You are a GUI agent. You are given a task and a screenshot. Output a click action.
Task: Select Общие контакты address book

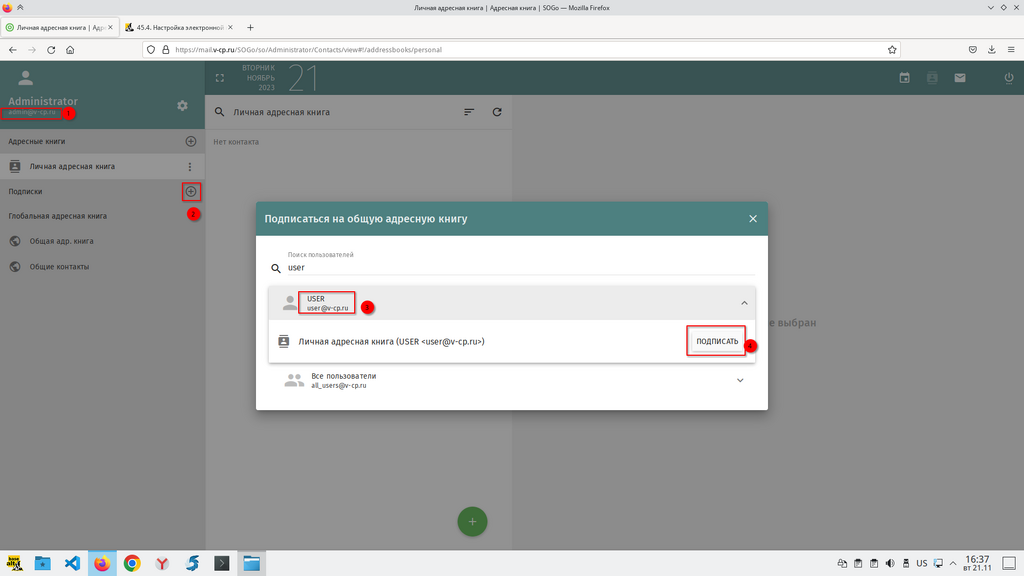tap(59, 267)
